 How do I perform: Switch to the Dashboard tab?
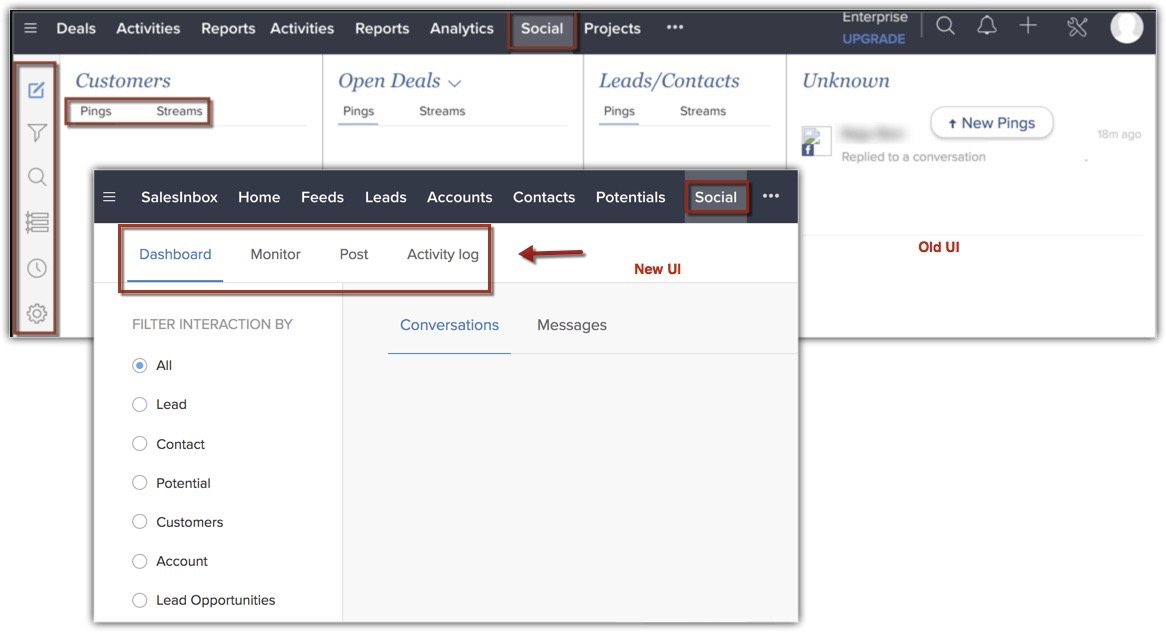click(x=175, y=254)
